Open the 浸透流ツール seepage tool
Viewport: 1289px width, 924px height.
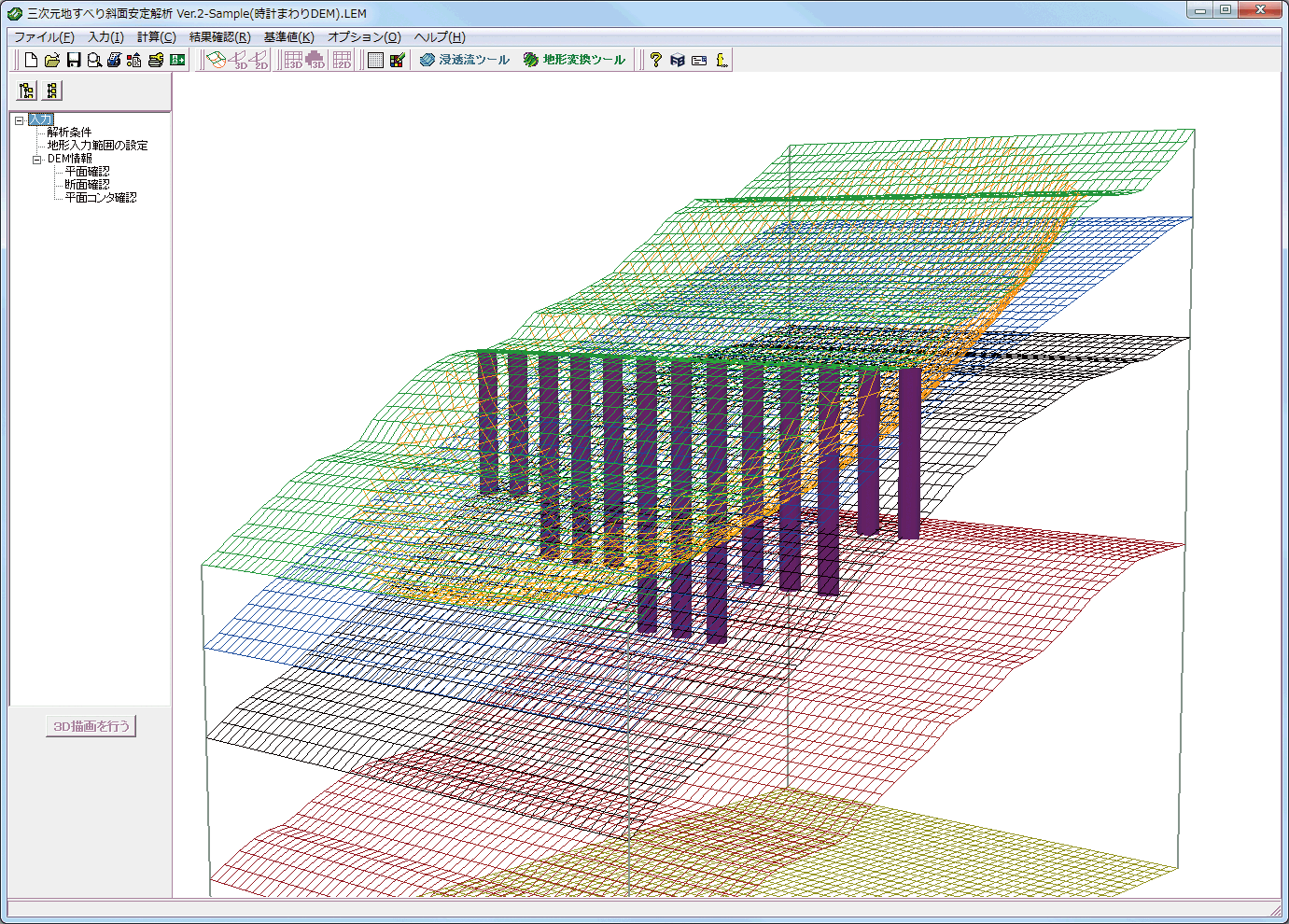coord(465,60)
